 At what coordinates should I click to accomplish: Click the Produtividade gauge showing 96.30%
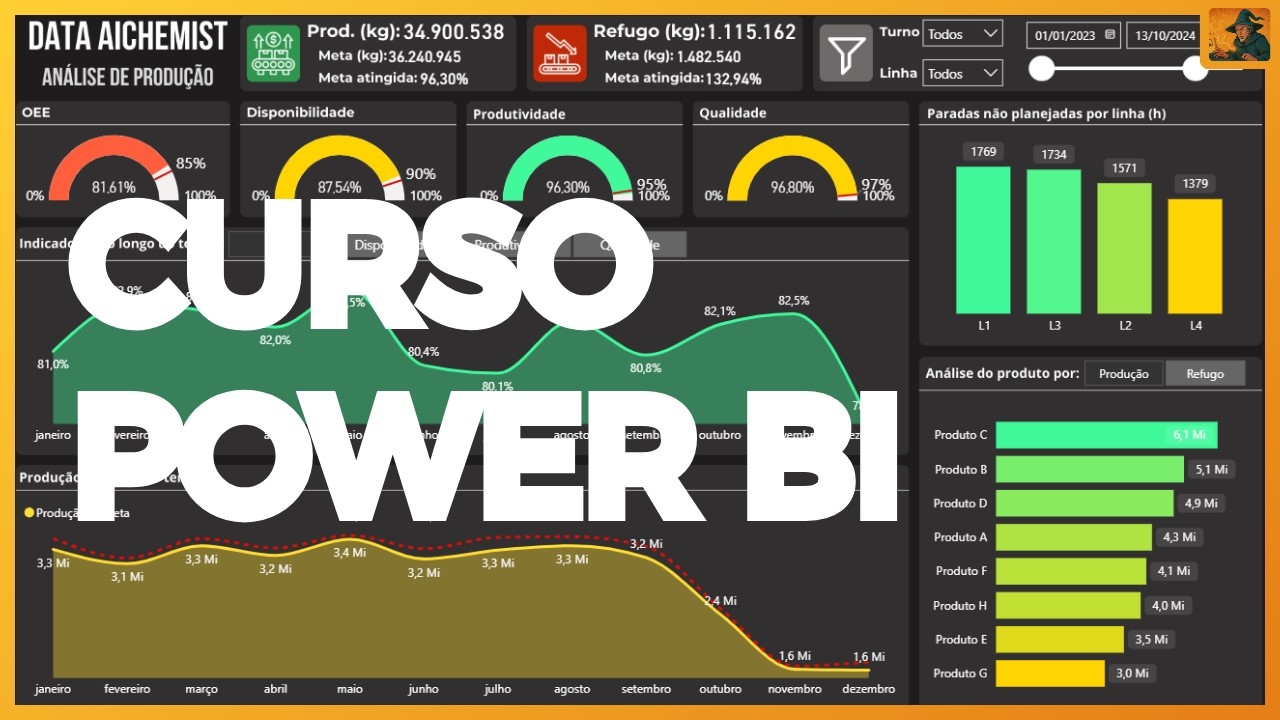click(x=567, y=168)
